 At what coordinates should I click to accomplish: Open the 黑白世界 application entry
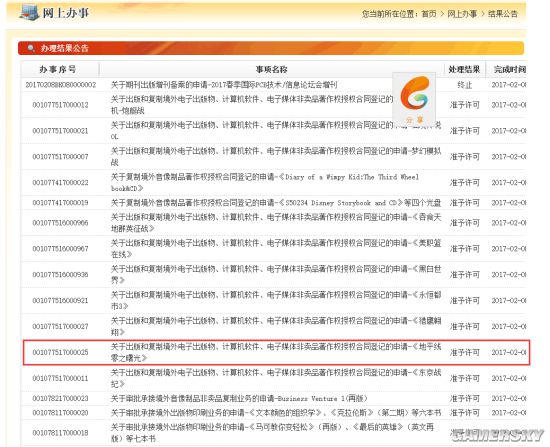point(276,275)
